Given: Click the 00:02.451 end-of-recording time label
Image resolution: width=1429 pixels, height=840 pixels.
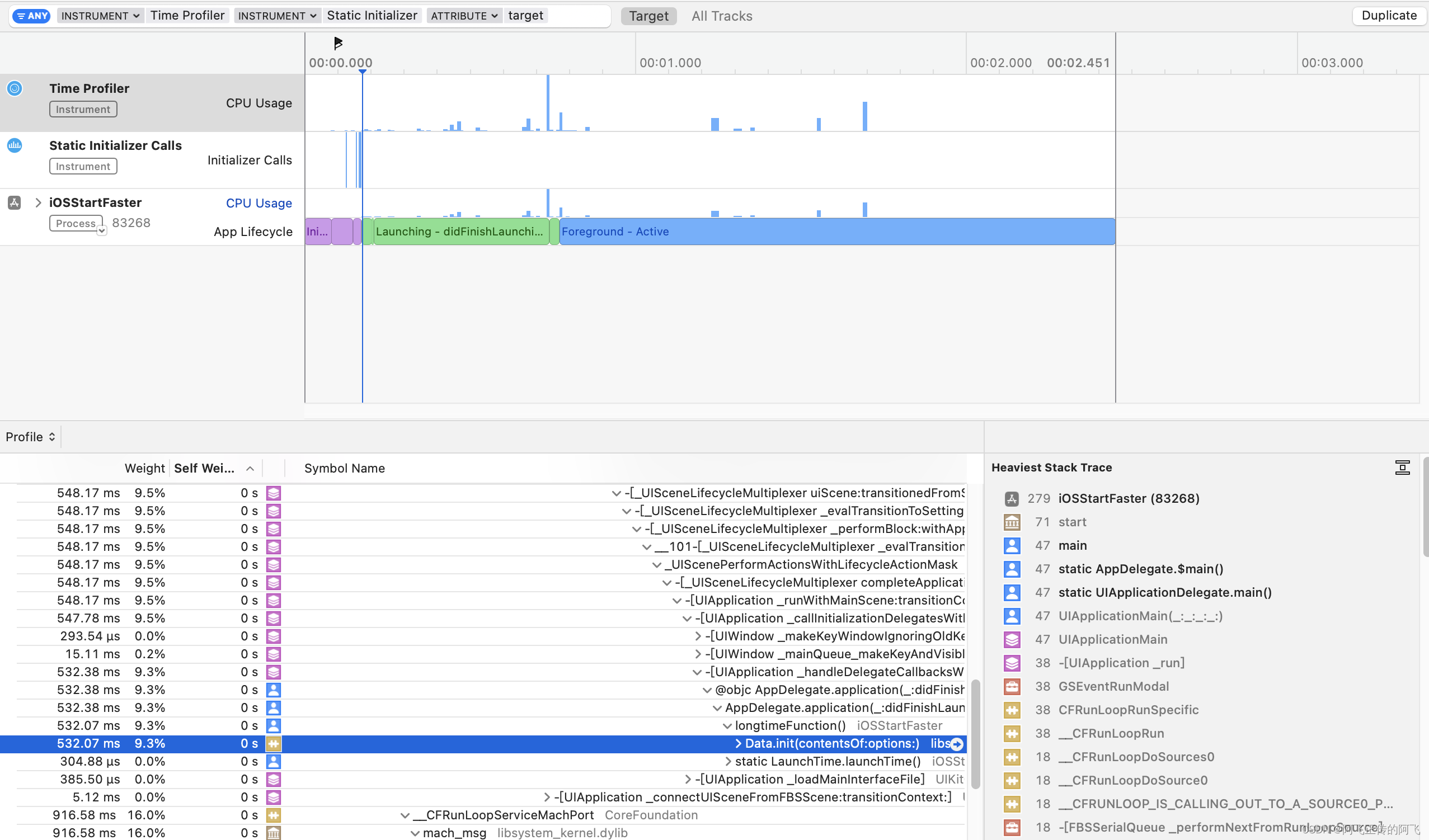Looking at the screenshot, I should point(1078,63).
